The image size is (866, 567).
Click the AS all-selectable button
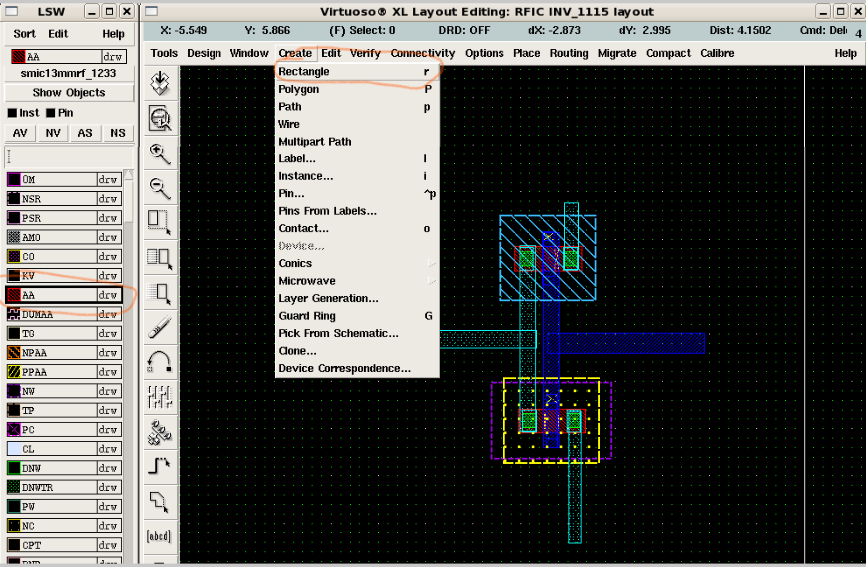pos(85,133)
